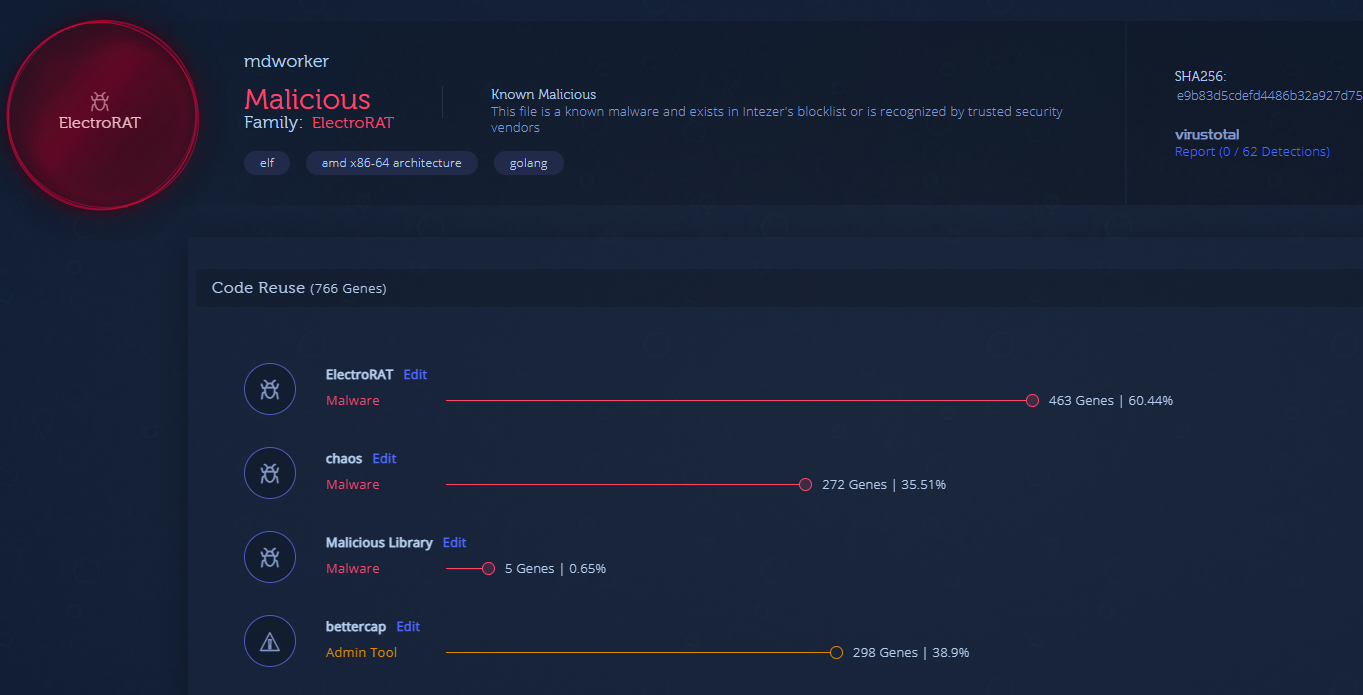Click the Malicious verdict label
Image resolution: width=1363 pixels, height=695 pixels.
(x=307, y=99)
